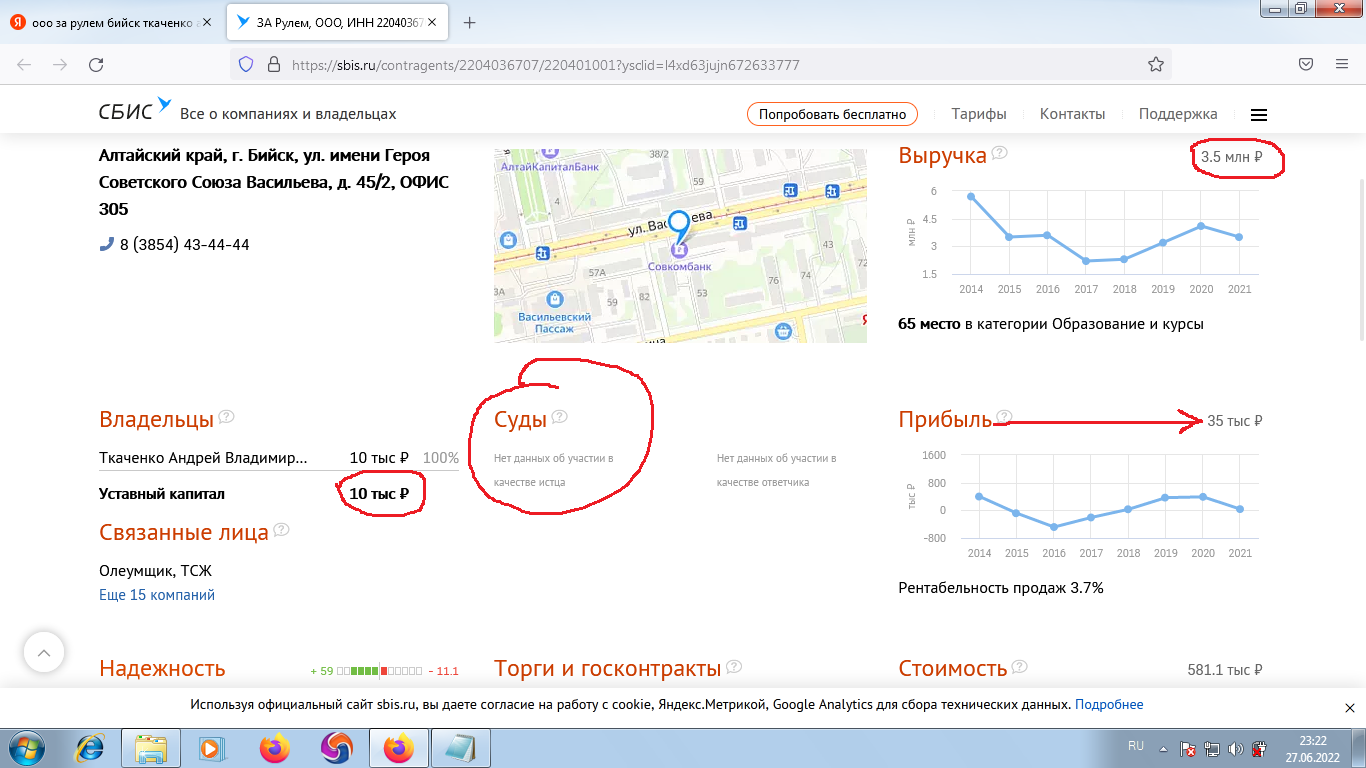Open the СБИС logo home link
Viewport: 1366px width, 768px height.
[x=135, y=110]
